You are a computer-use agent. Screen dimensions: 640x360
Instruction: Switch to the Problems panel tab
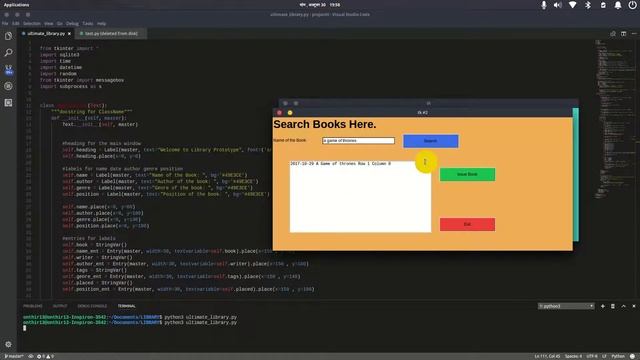33,306
